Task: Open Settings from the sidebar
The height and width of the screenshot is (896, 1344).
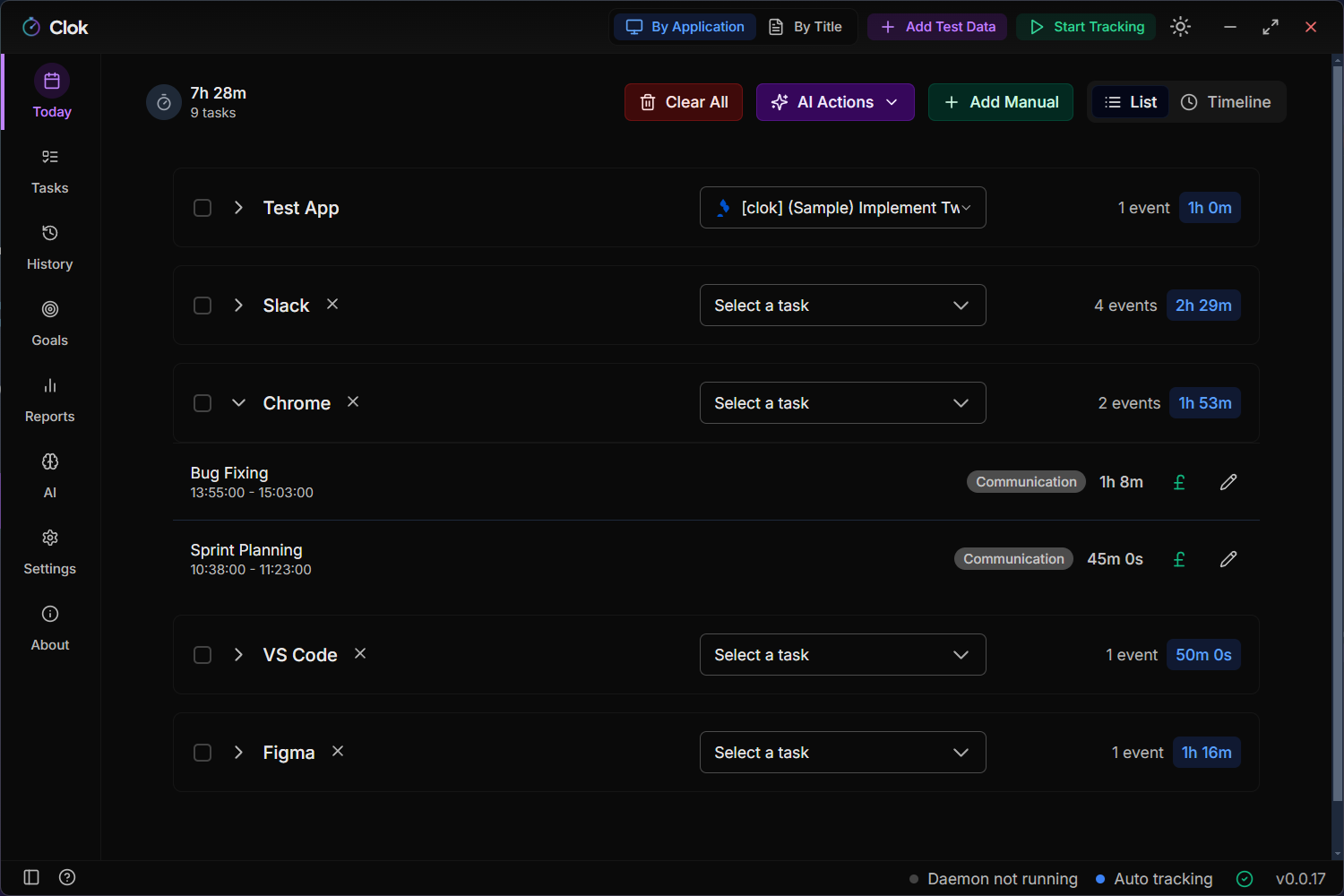Action: pos(50,552)
